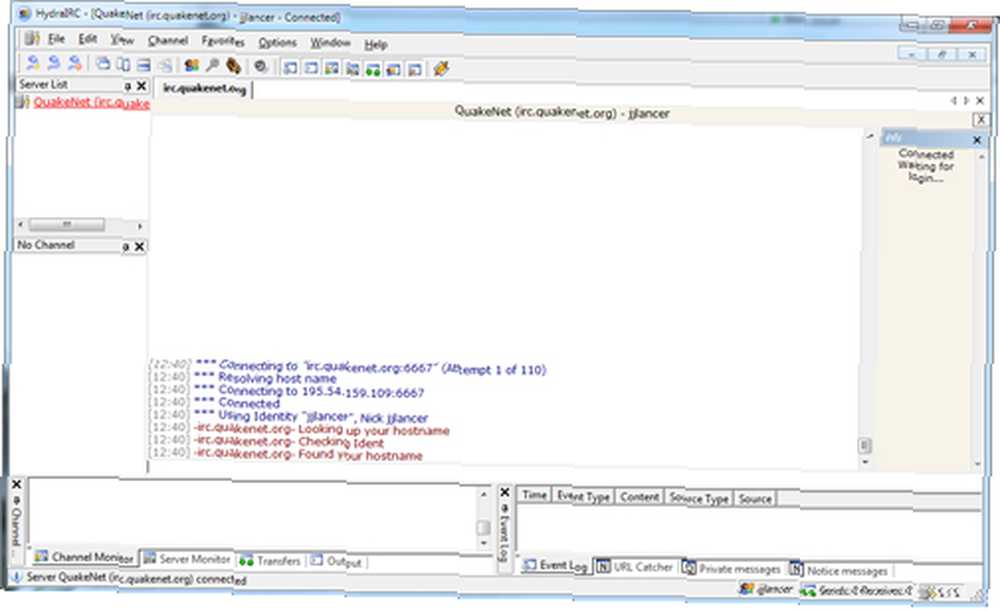Select QuakeNet server in Server List

coord(91,102)
